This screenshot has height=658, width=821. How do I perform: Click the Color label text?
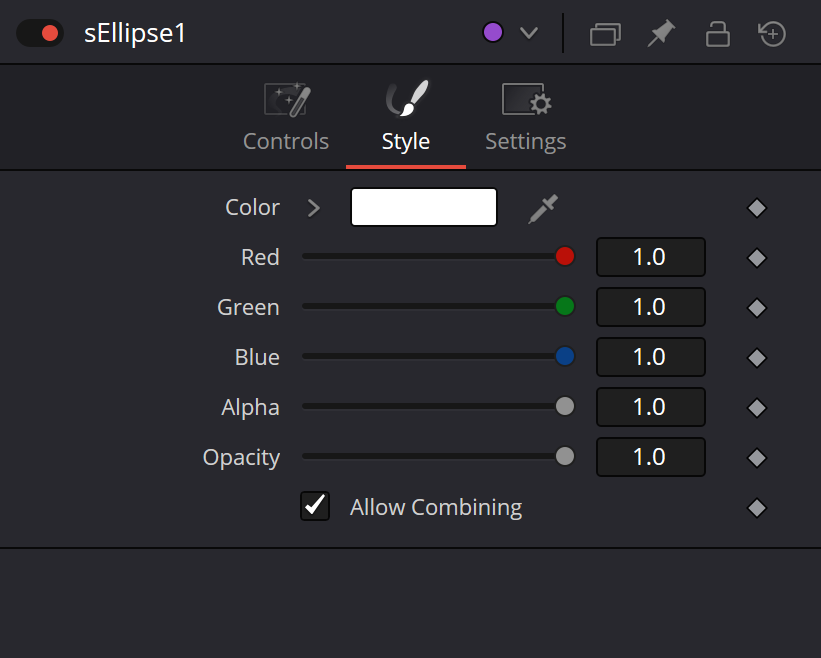252,207
